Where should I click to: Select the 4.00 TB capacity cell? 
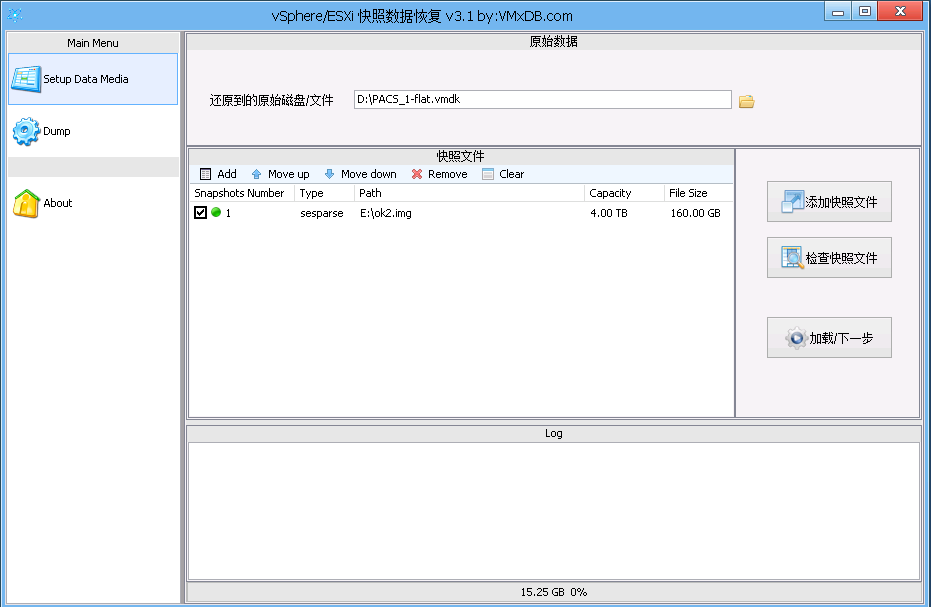tap(609, 213)
